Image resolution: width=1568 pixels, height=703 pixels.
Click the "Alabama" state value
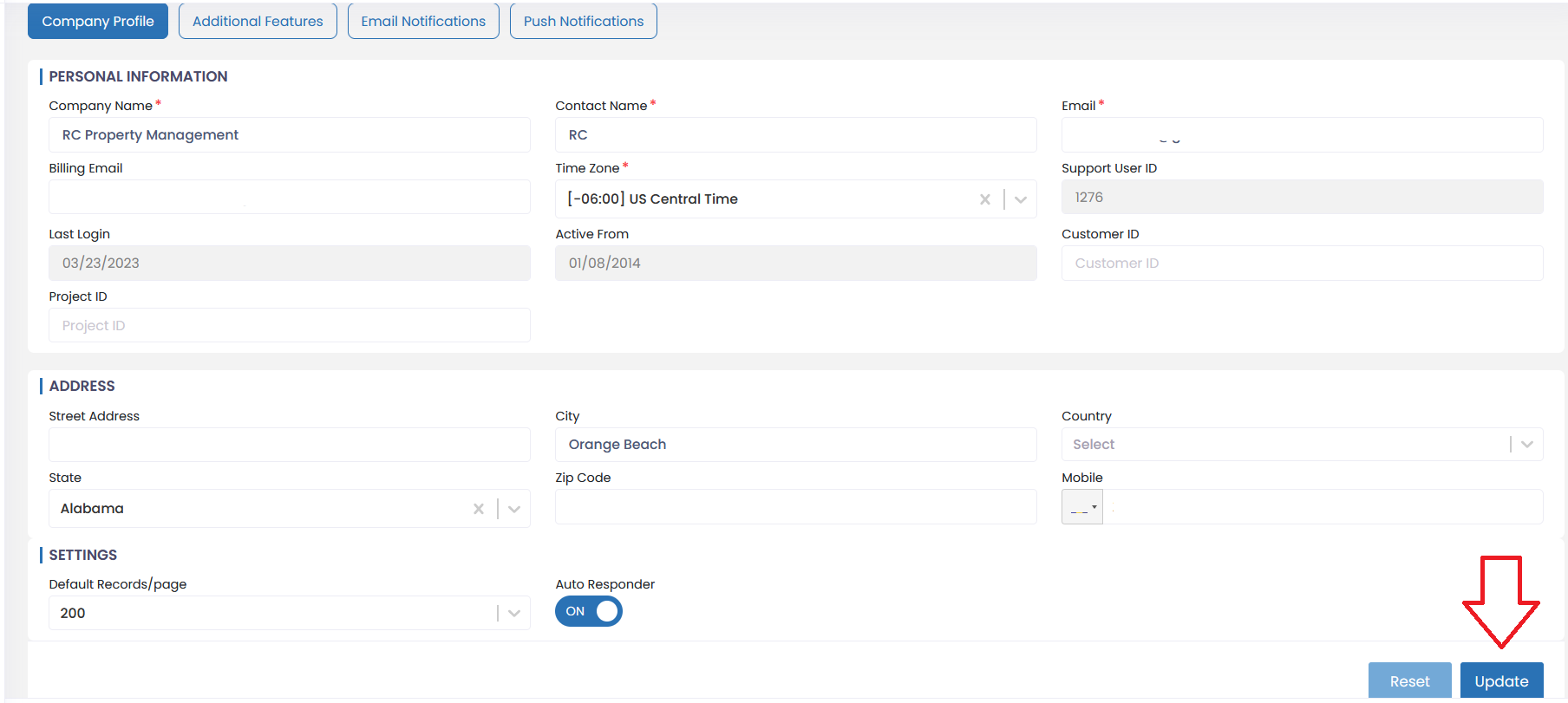[92, 509]
